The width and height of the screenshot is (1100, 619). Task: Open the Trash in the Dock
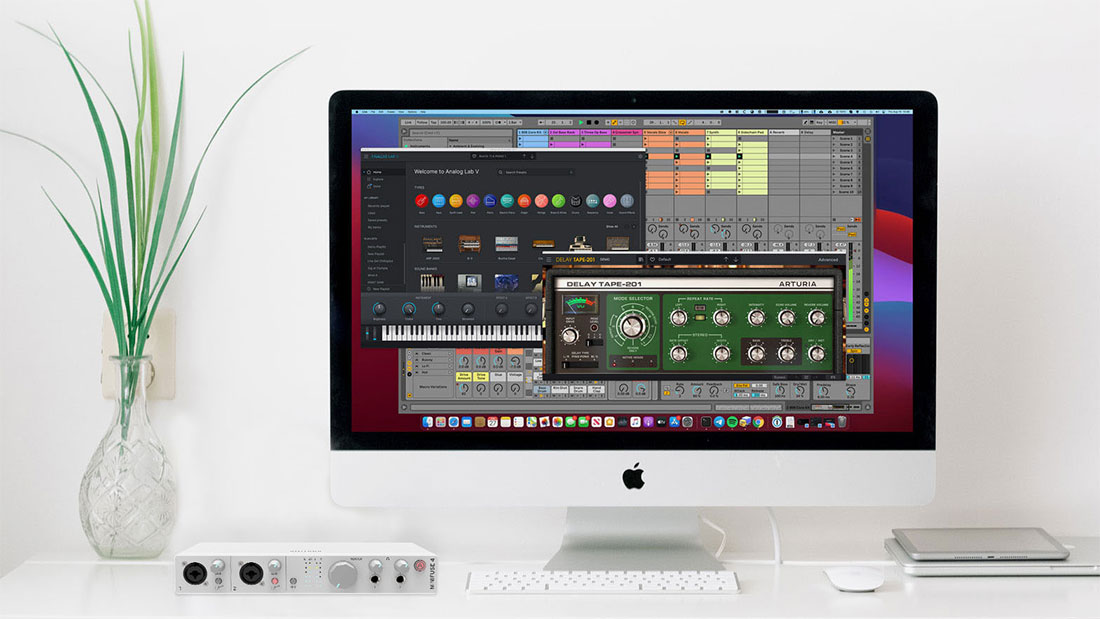[x=842, y=422]
